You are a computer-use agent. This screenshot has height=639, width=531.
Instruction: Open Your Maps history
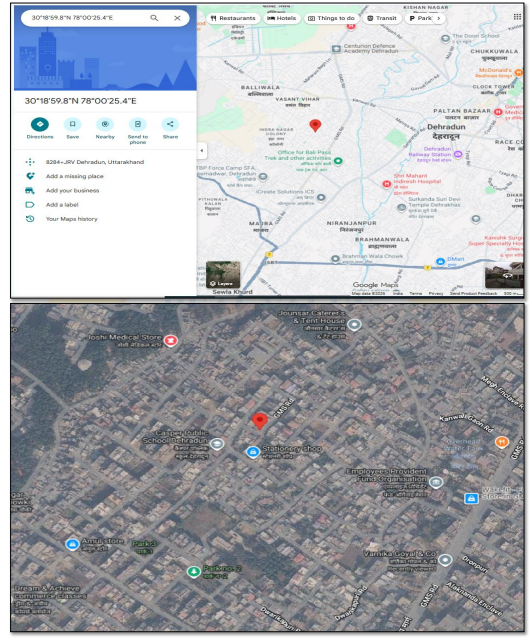coord(71,219)
